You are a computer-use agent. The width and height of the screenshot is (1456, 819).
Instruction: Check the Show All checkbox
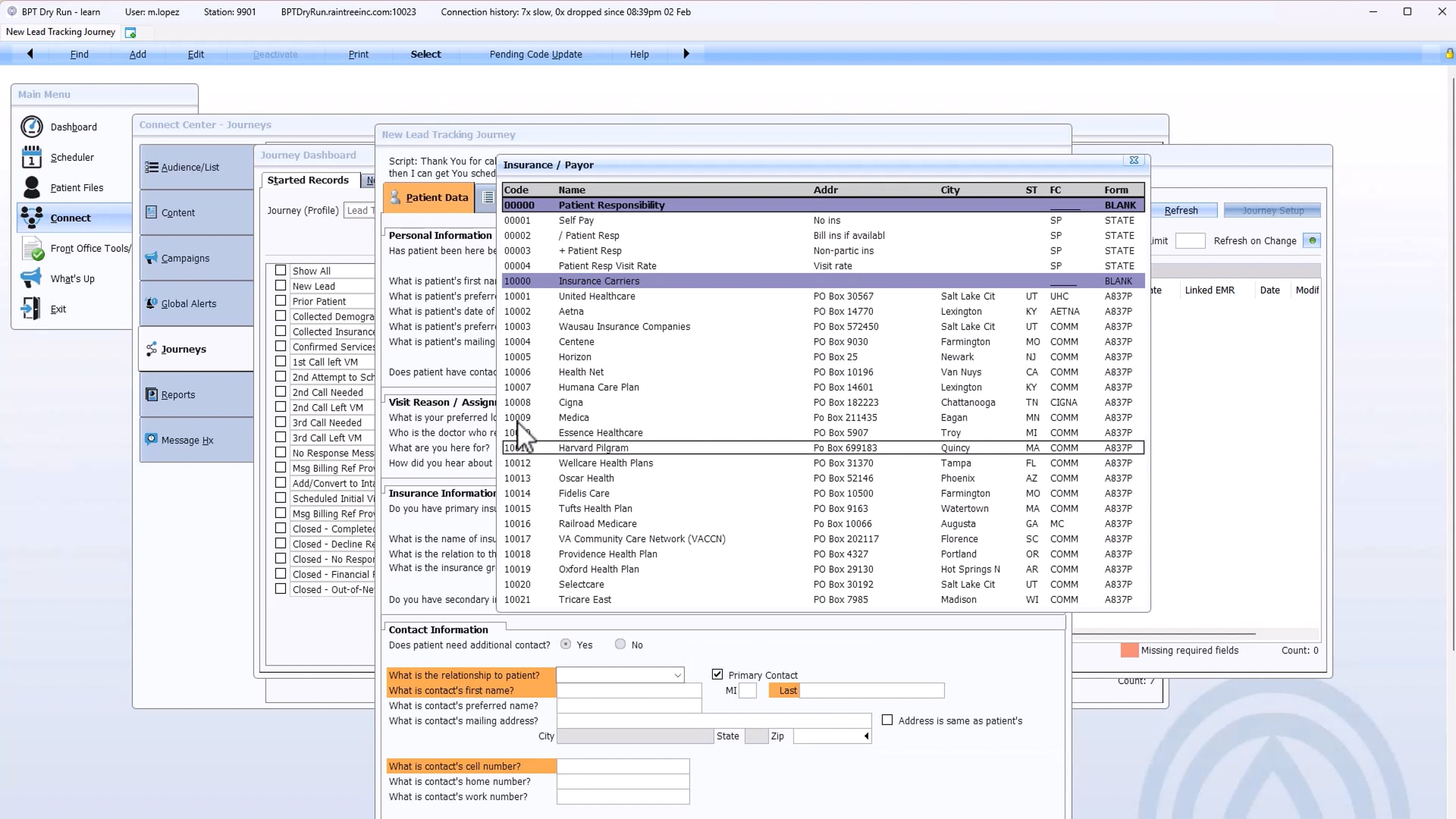tap(280, 271)
